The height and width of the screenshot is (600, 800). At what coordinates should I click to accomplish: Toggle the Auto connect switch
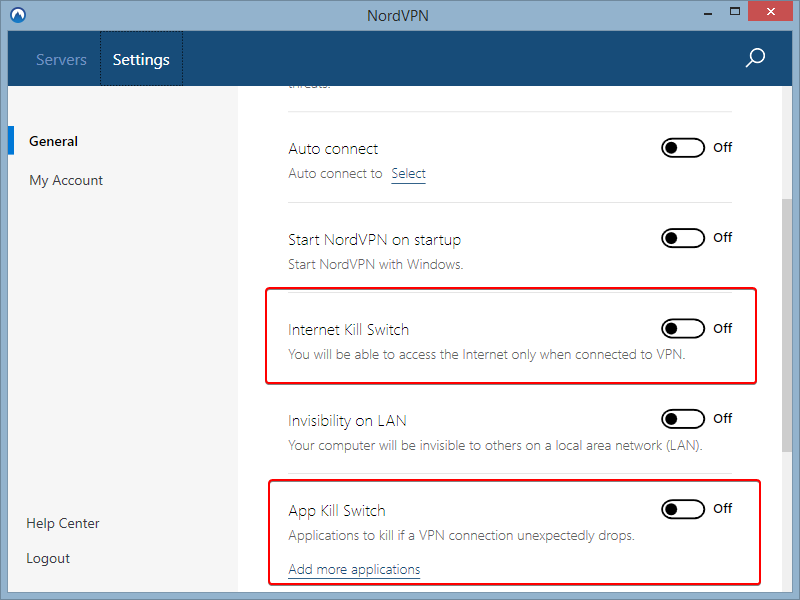(683, 148)
